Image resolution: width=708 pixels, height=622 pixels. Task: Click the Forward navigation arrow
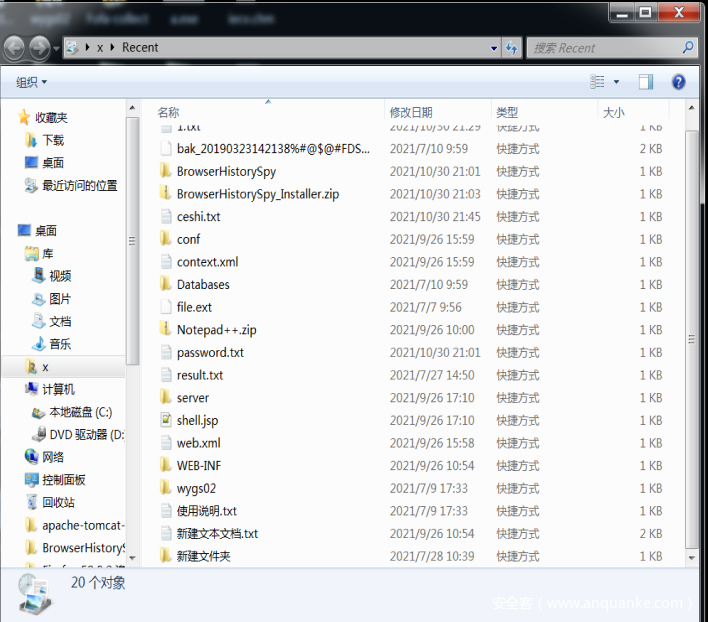click(x=39, y=47)
